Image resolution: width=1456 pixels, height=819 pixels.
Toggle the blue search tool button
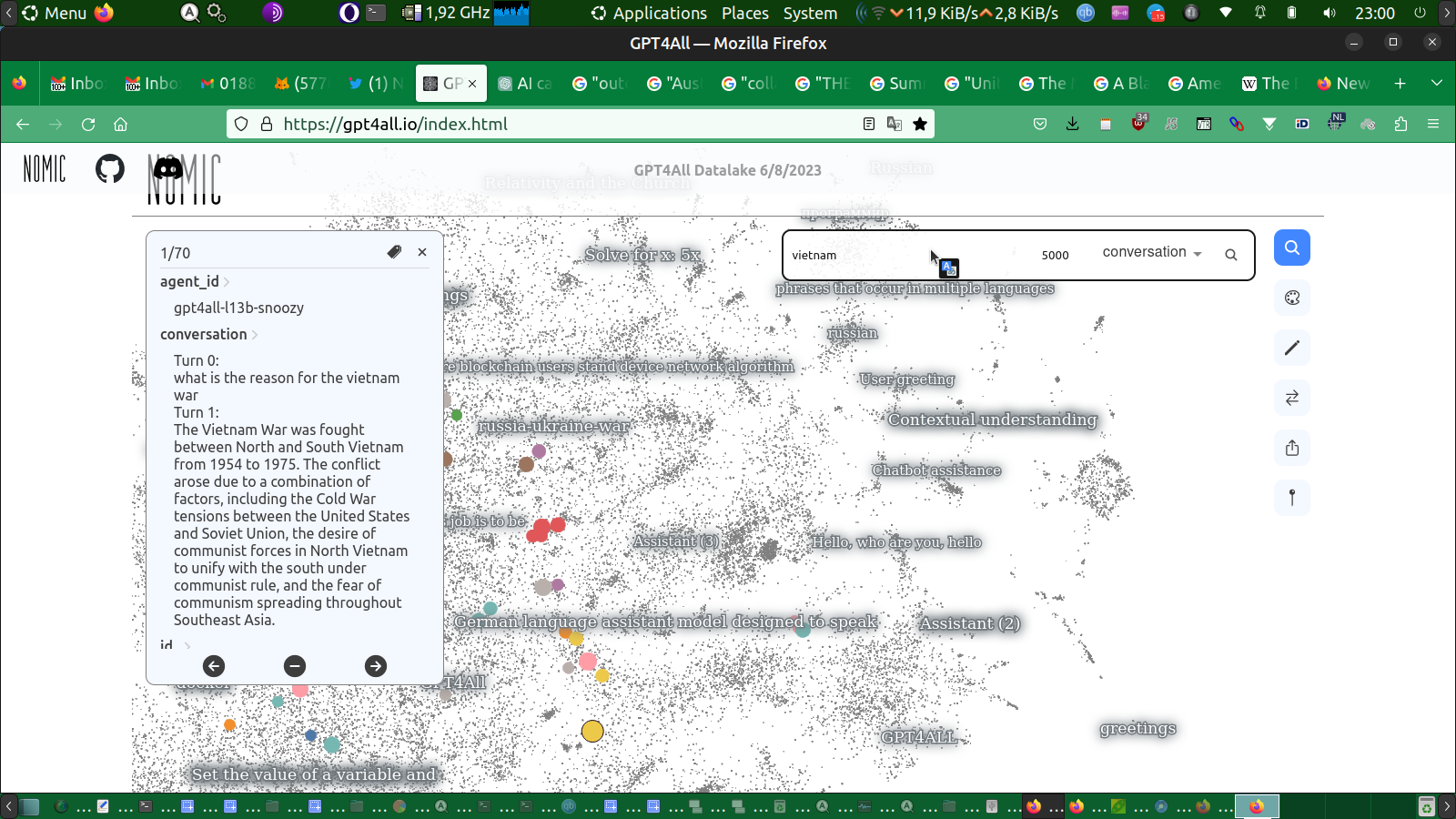point(1292,248)
